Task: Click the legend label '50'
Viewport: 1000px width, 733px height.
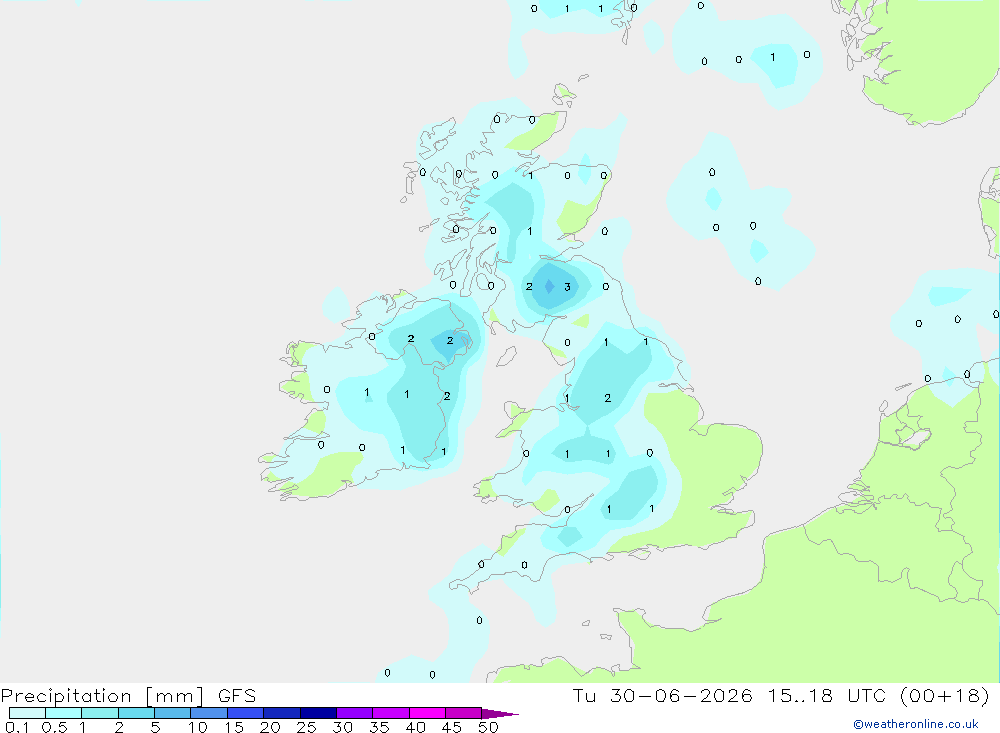Action: click(488, 727)
